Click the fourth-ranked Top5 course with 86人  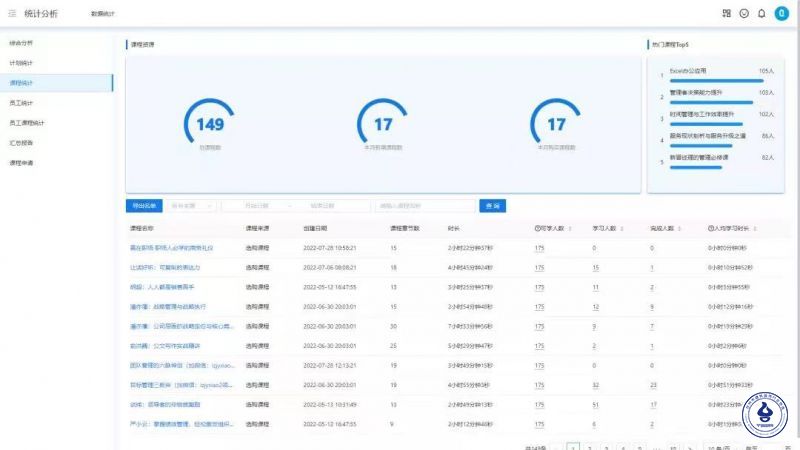(x=708, y=136)
